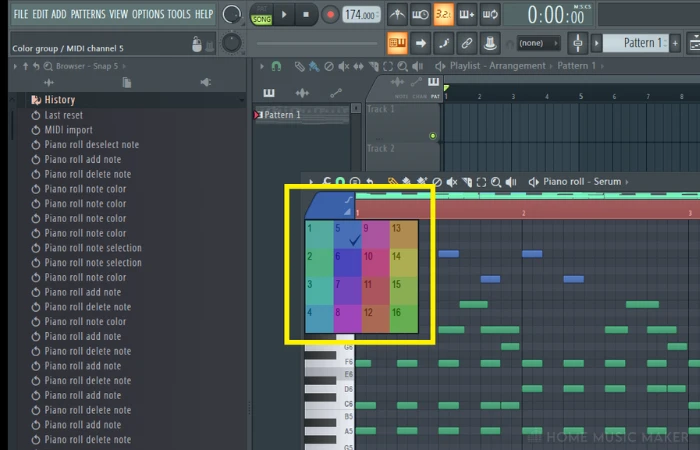
Task: Select Piano roll delete tool
Action: [x=437, y=182]
